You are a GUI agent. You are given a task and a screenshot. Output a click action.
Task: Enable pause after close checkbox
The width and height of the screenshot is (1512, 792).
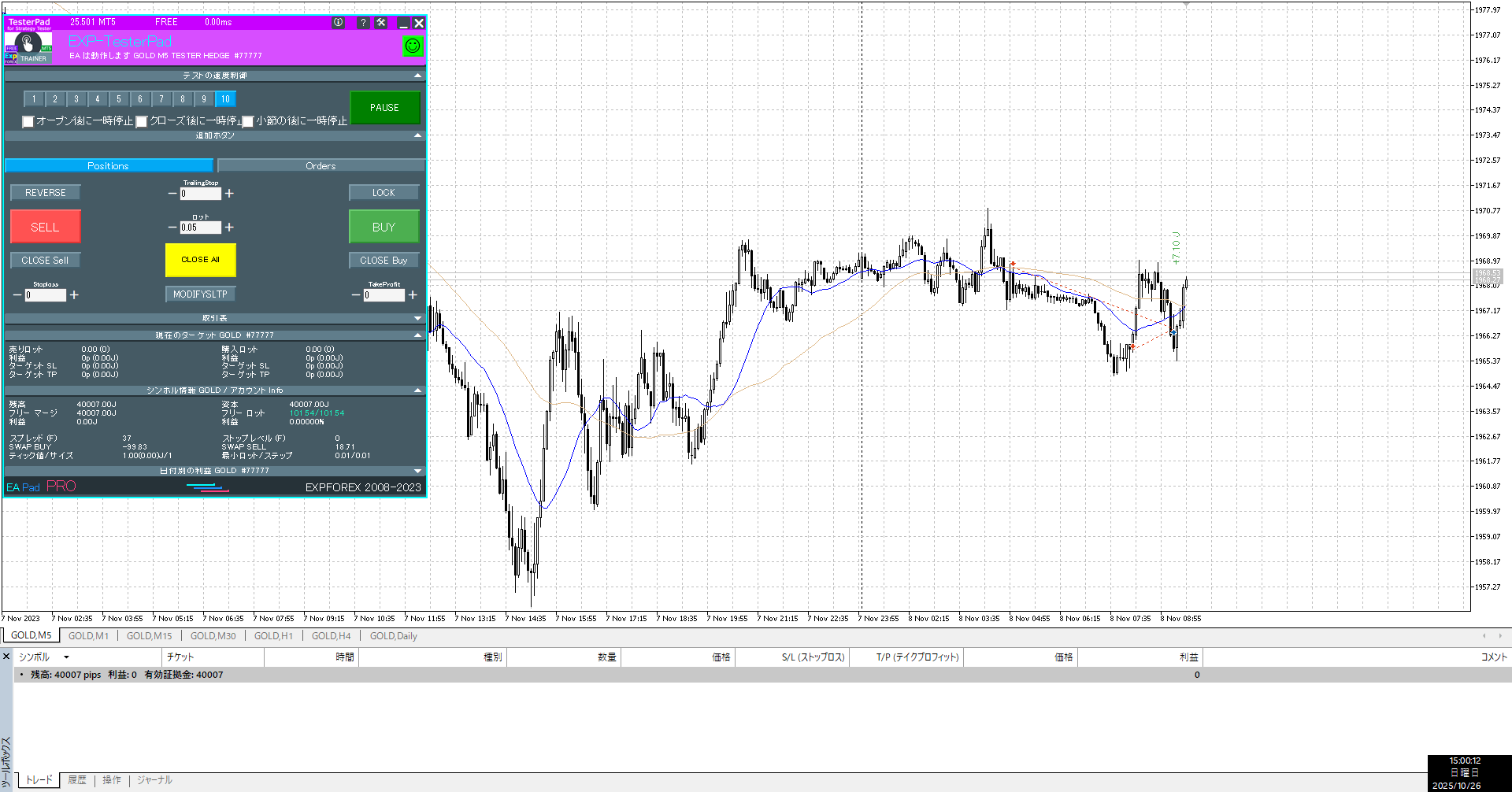point(142,121)
